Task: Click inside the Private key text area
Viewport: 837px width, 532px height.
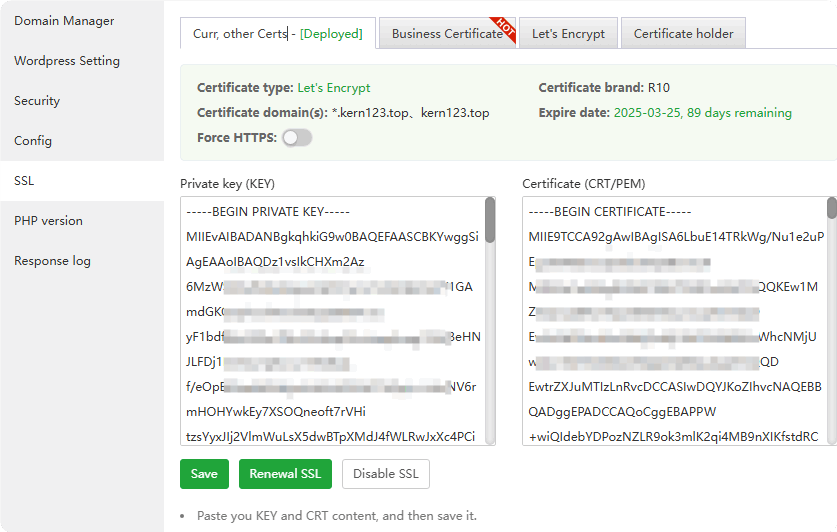Action: pyautogui.click(x=332, y=320)
